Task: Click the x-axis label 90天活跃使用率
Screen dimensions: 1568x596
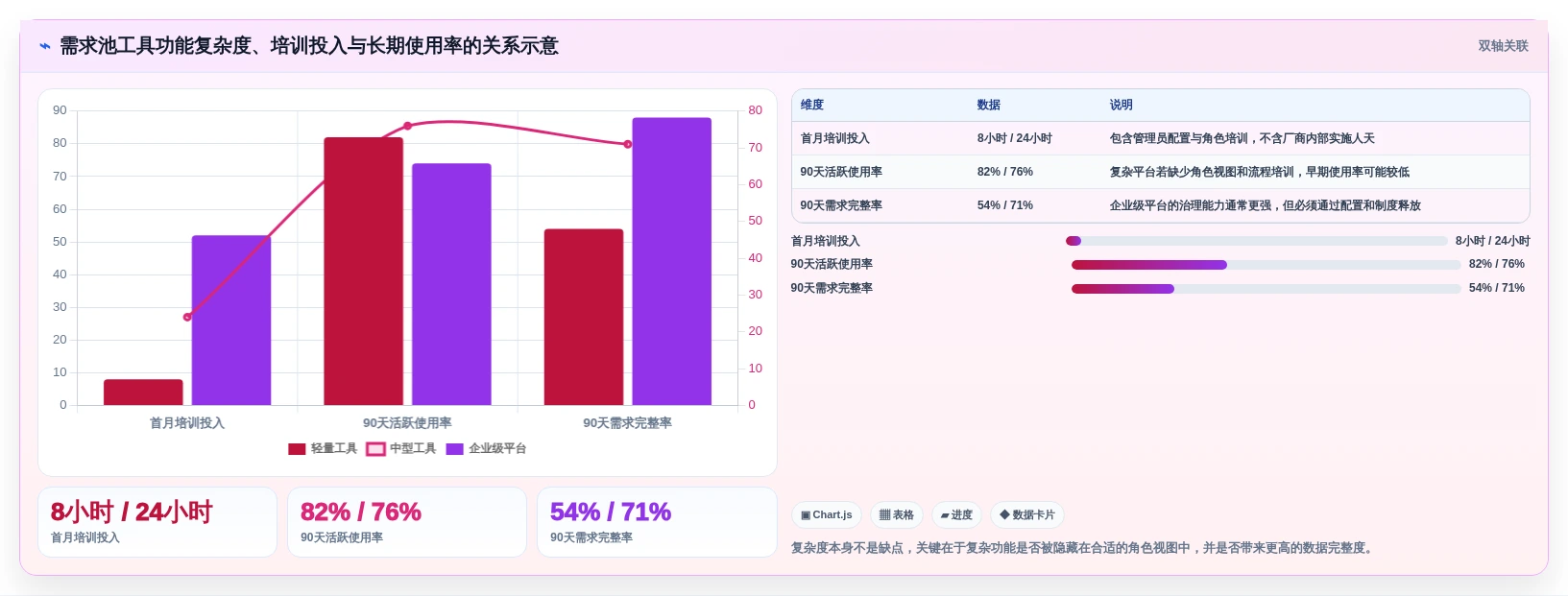Action: pyautogui.click(x=407, y=423)
